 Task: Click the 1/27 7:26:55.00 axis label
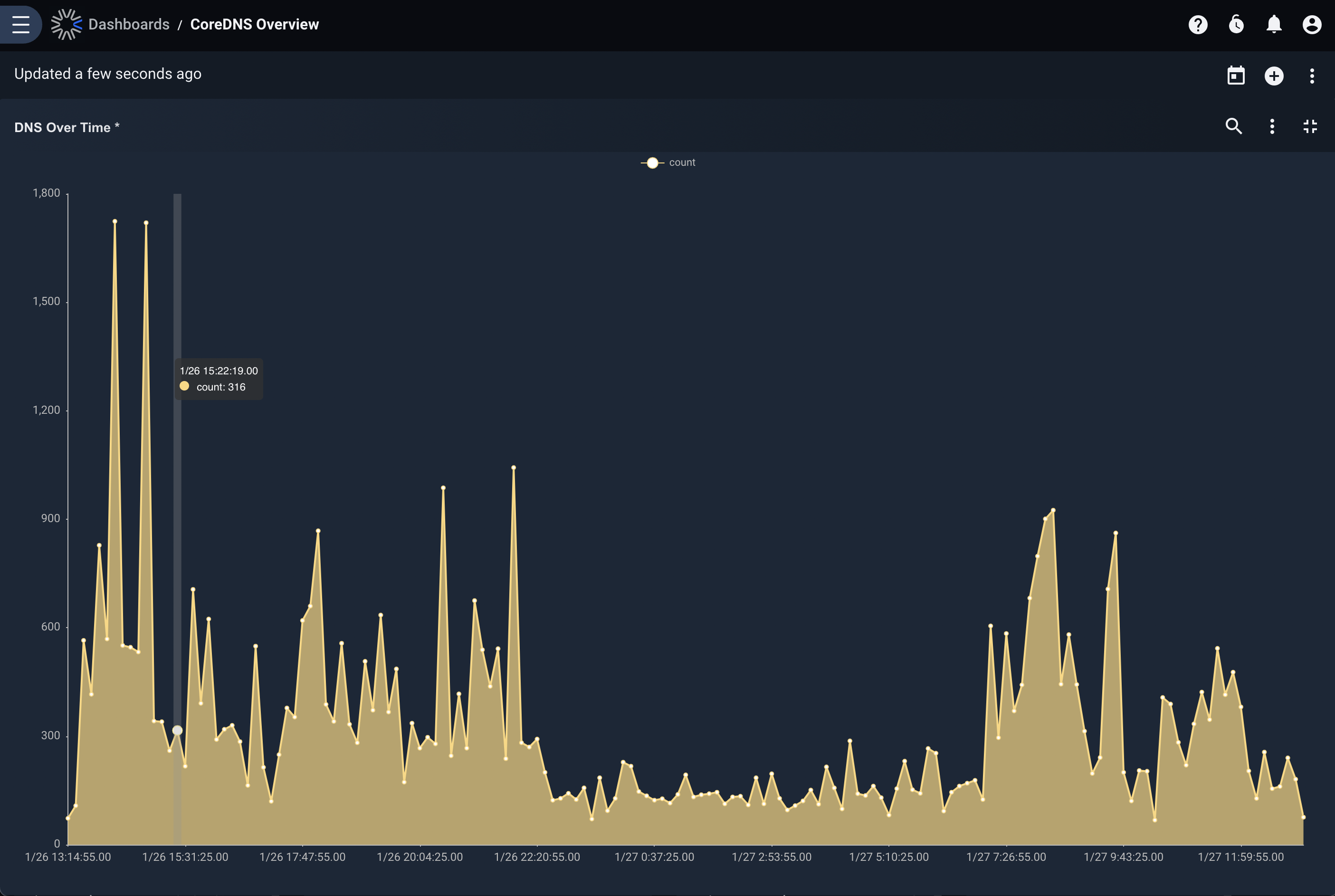(x=1006, y=857)
